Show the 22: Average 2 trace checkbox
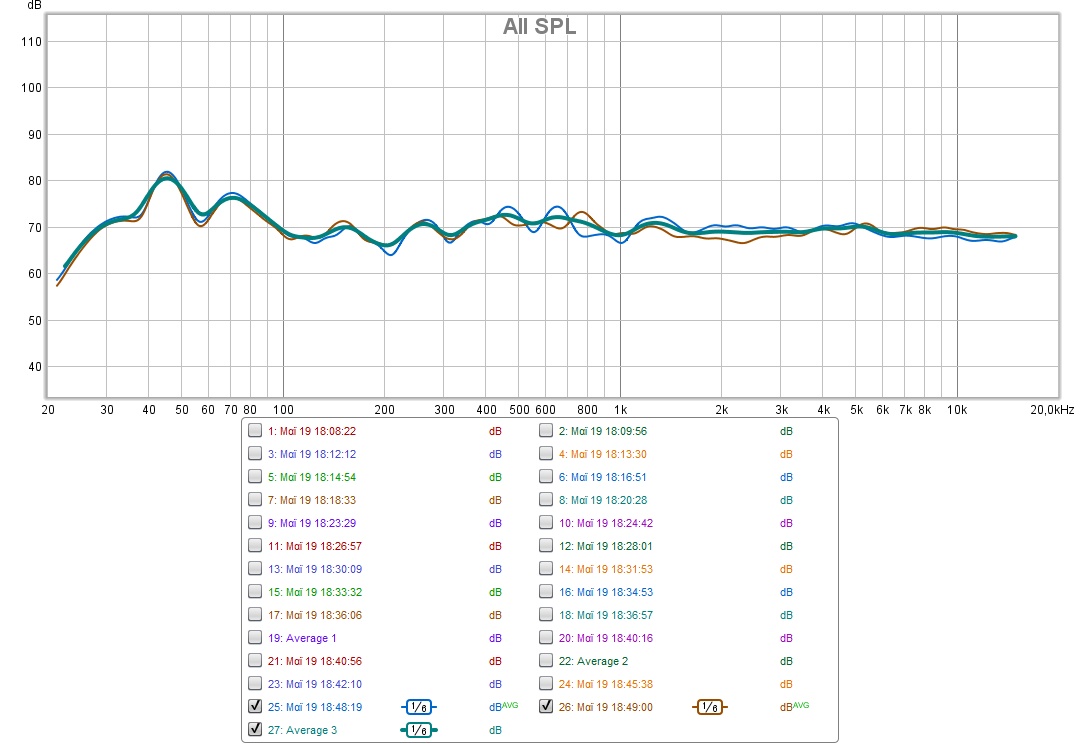1081x744 pixels. coord(546,661)
